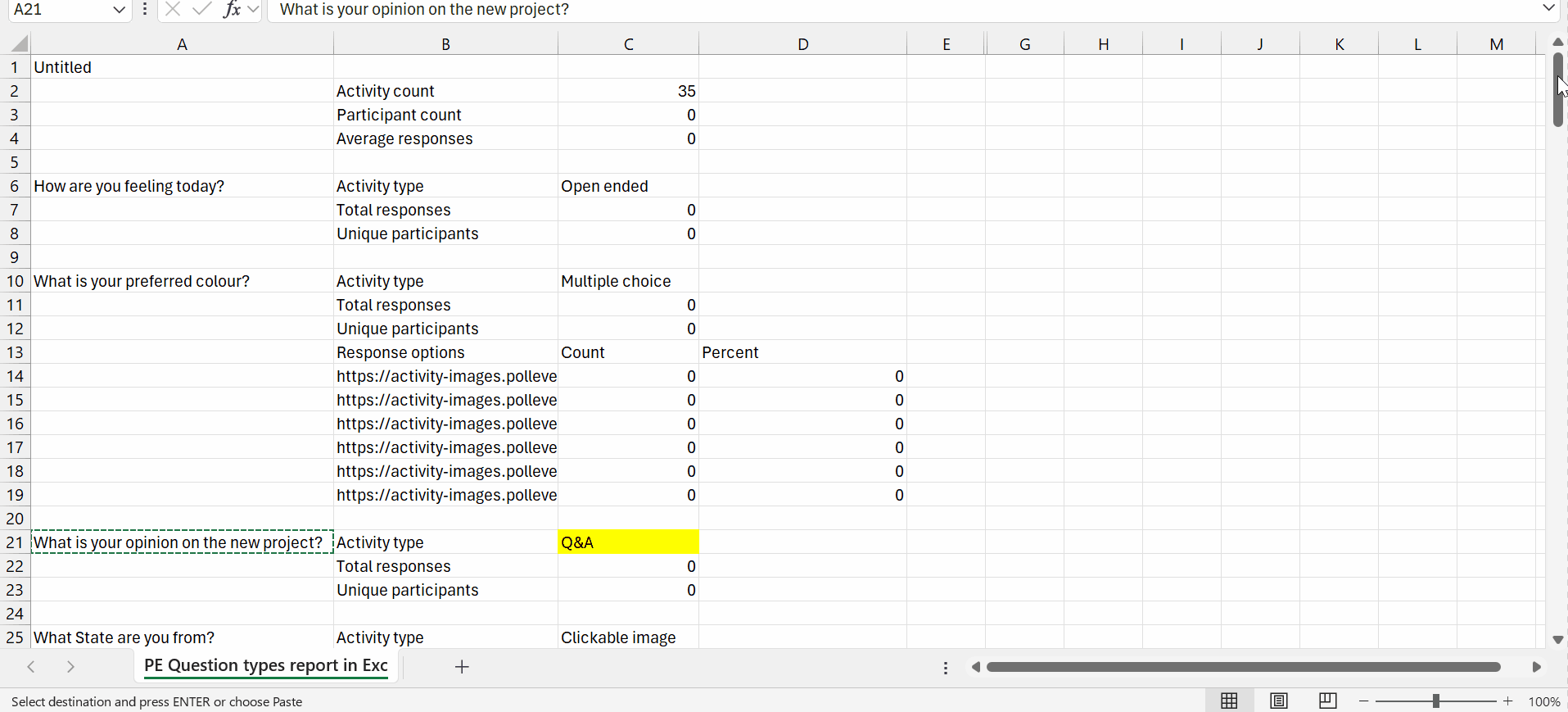Screen dimensions: 1568x712
Task: Click the Cancel X icon in formula bar
Action: tap(172, 10)
